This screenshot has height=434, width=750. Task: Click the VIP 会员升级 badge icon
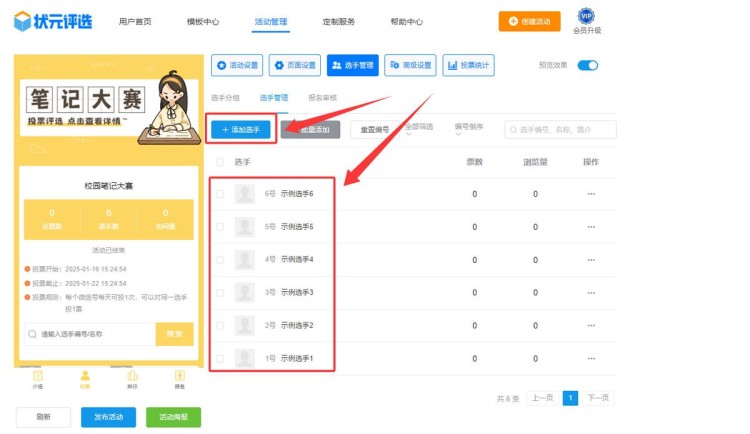(x=586, y=16)
